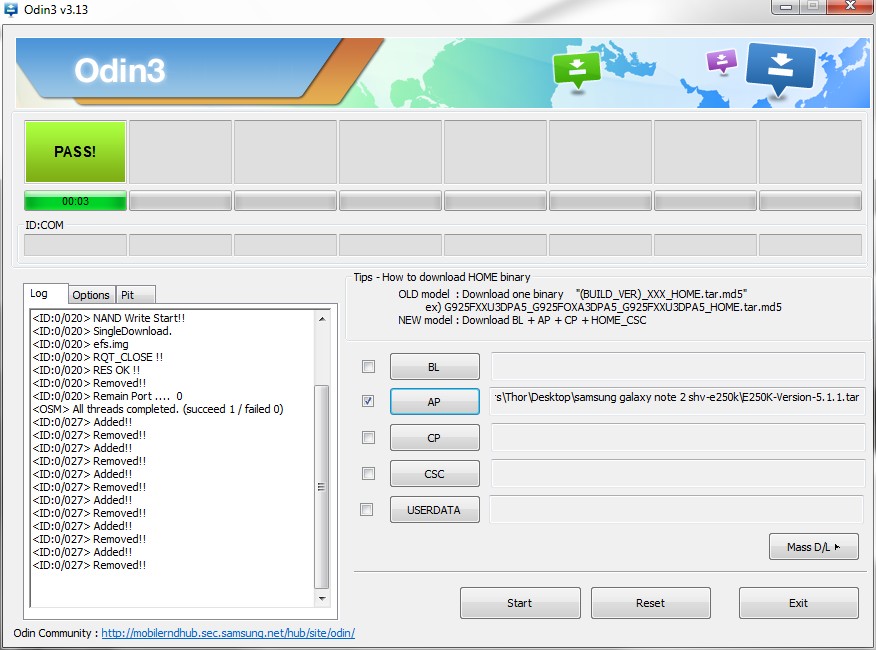Select log line 'efs.img'
This screenshot has height=650, width=876.
tap(80, 344)
